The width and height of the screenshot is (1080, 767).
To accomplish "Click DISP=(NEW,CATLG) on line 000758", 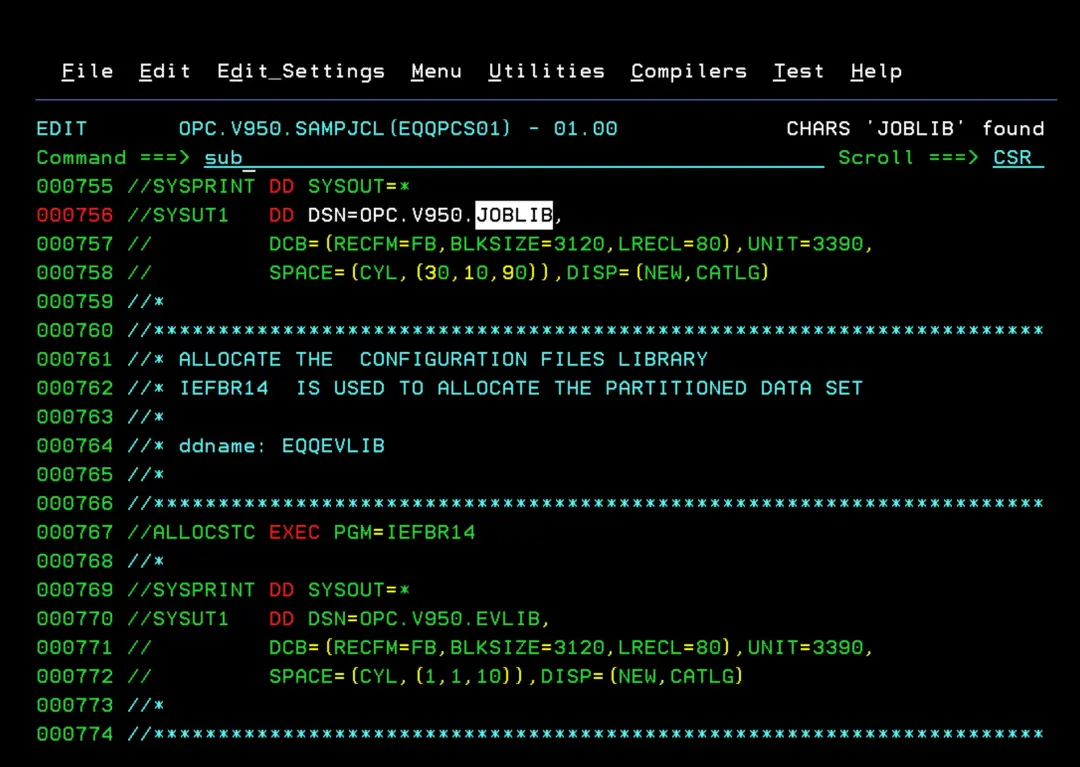I will tap(667, 273).
